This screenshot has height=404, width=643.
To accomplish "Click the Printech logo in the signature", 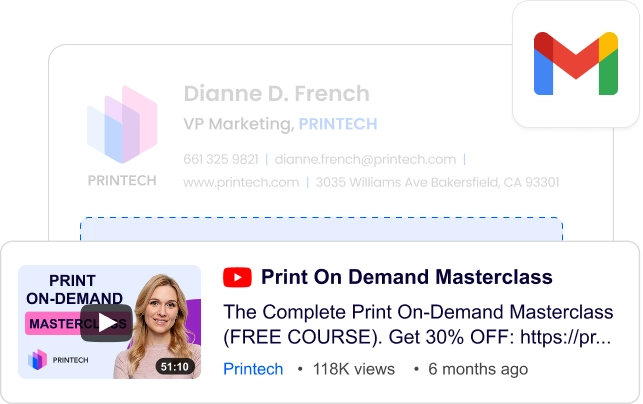I will tap(122, 124).
